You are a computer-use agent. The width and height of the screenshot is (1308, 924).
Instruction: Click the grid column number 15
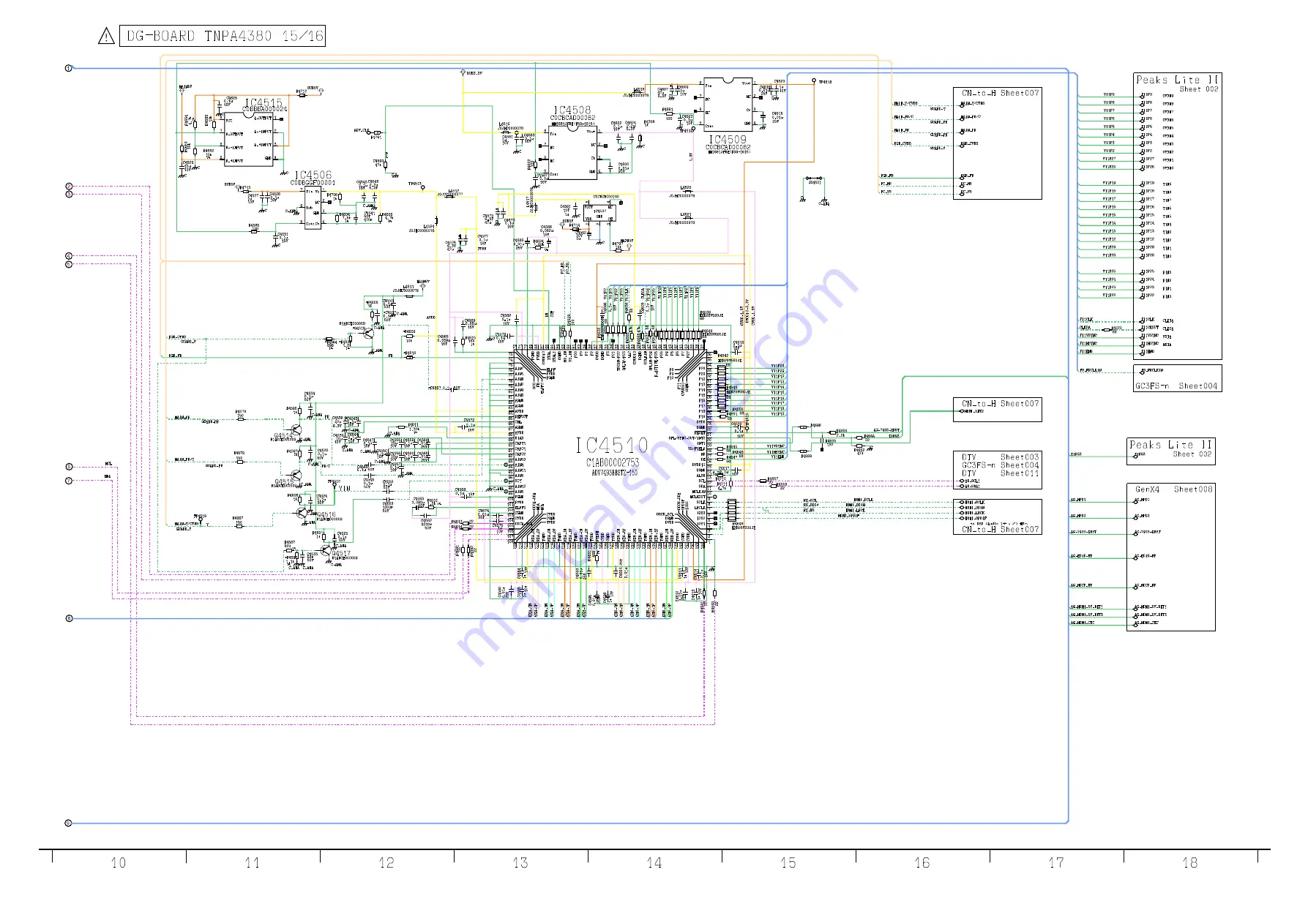pyautogui.click(x=788, y=863)
